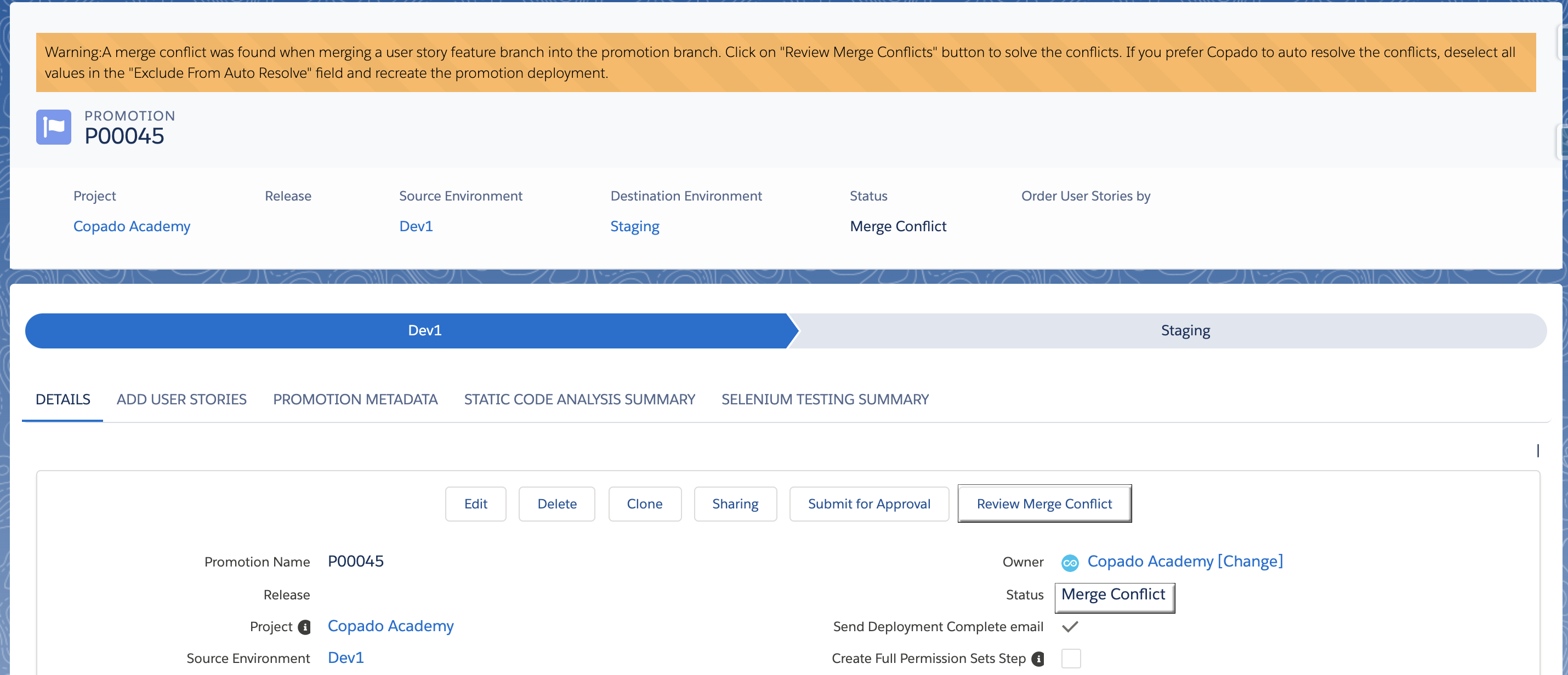Click the Copado Academy owner avatar icon
This screenshot has width=1568, height=675.
(1070, 563)
